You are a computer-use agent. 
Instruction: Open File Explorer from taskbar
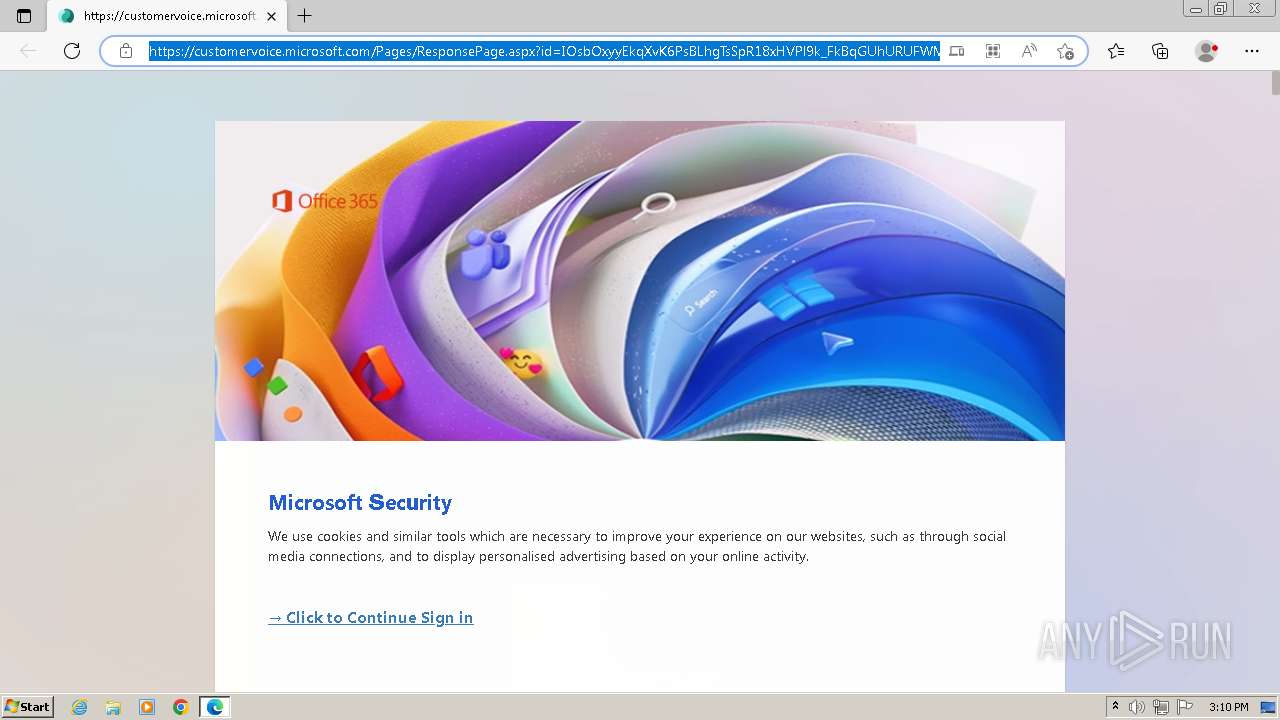(113, 707)
